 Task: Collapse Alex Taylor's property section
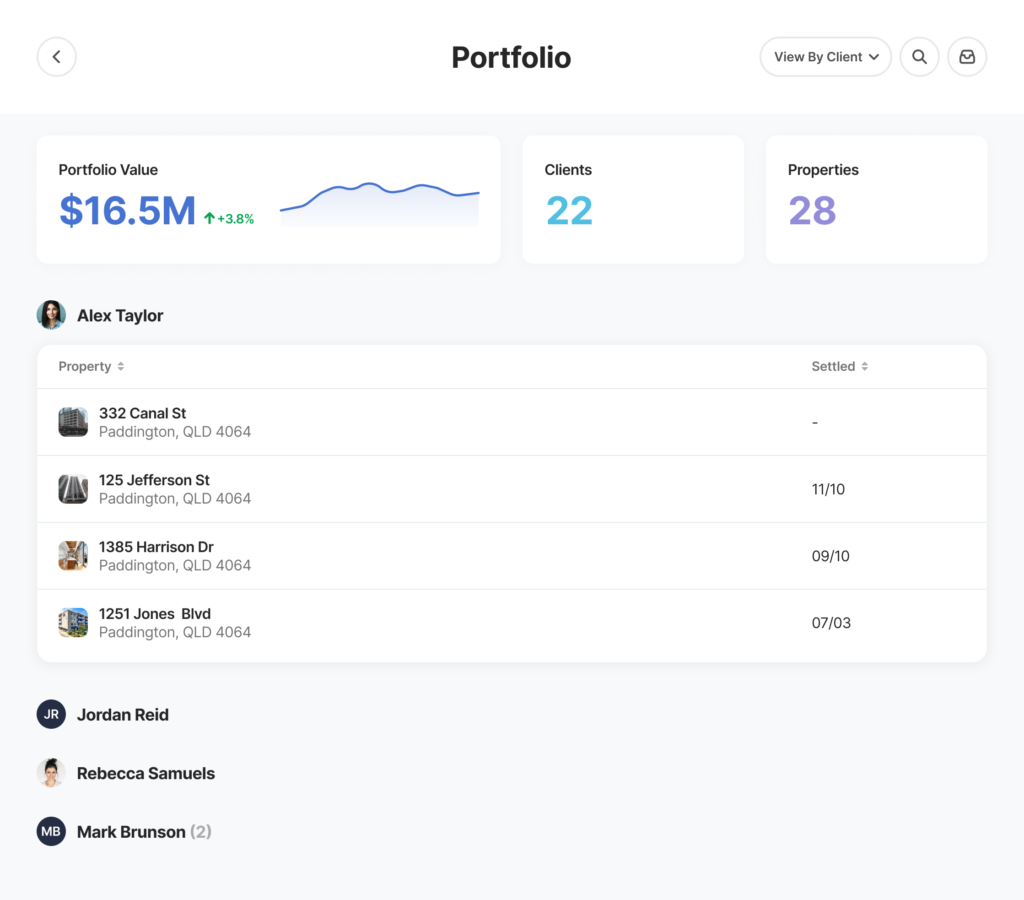point(120,316)
